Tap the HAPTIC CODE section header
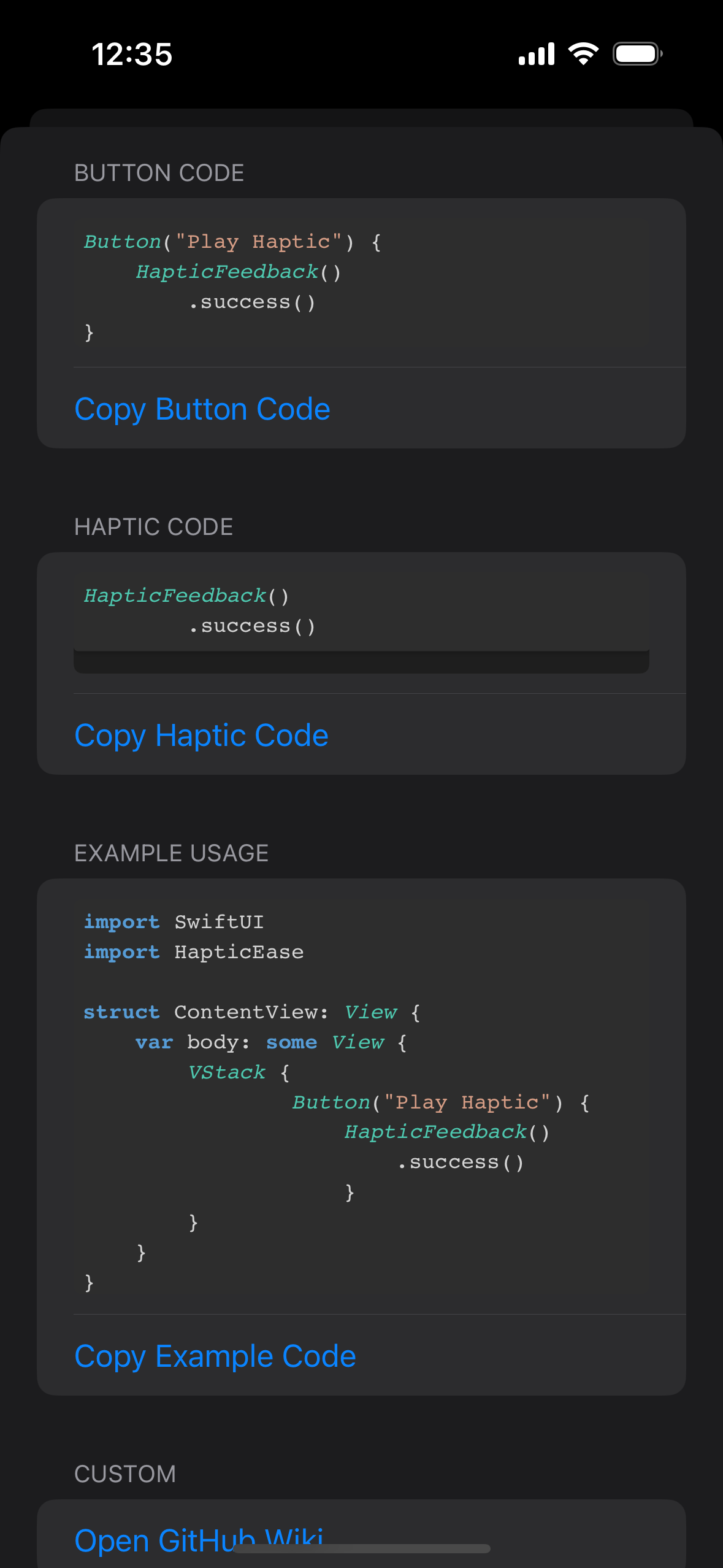This screenshot has height=1568, width=723. click(154, 527)
